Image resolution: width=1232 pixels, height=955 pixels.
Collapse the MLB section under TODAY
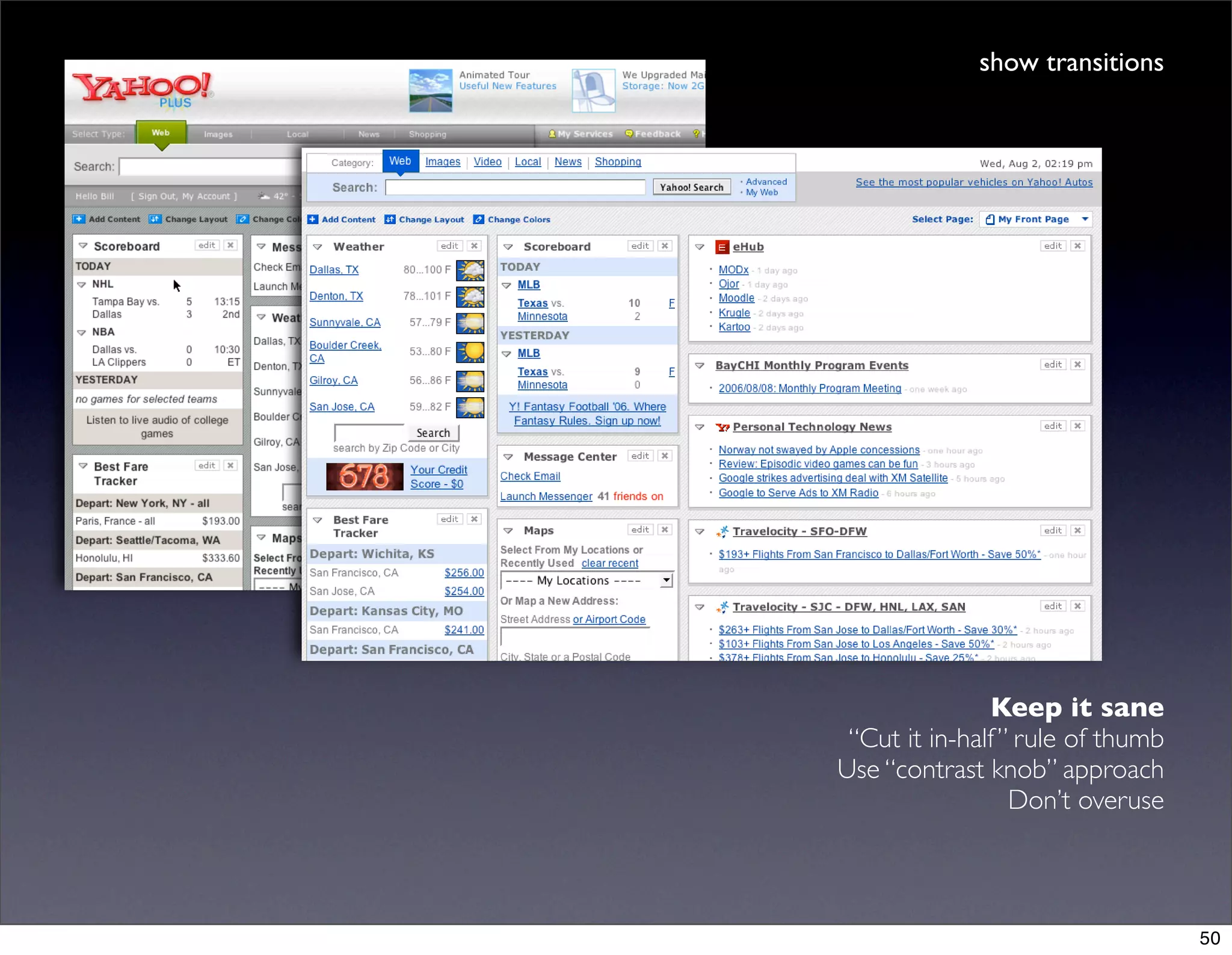tap(507, 285)
